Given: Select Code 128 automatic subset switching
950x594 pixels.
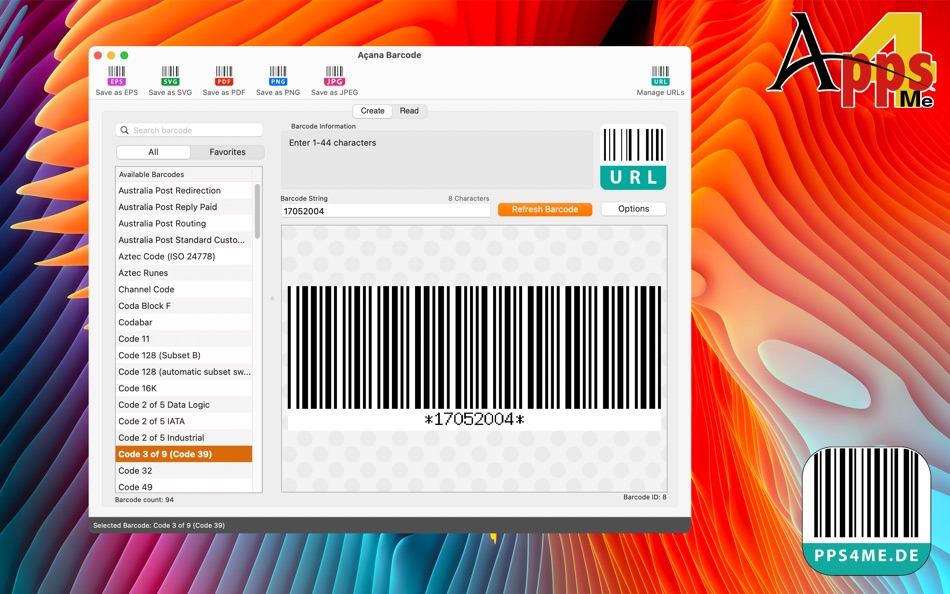Looking at the screenshot, I should 184,372.
